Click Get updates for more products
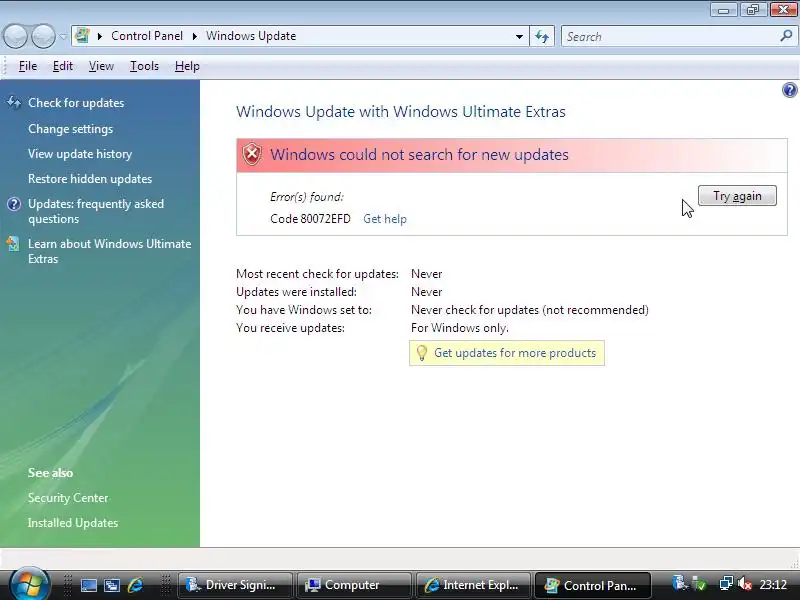This screenshot has width=800, height=600. pyautogui.click(x=515, y=353)
